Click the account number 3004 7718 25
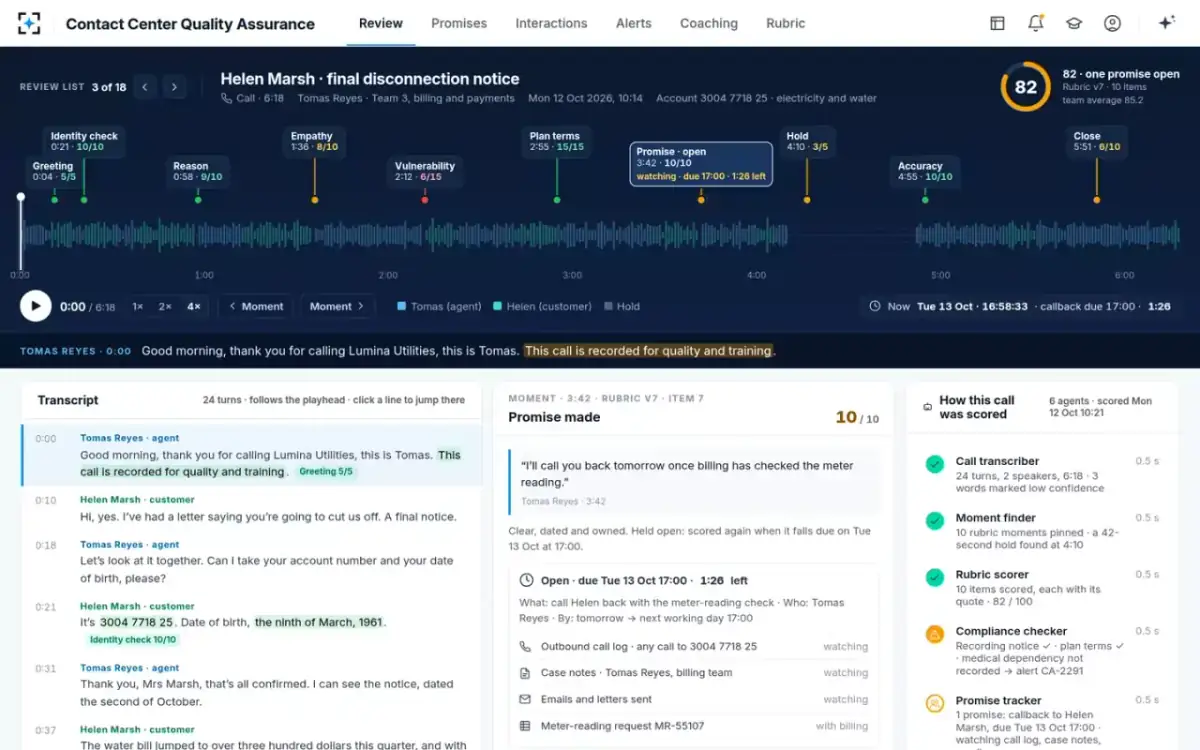This screenshot has width=1200, height=750. pos(136,622)
